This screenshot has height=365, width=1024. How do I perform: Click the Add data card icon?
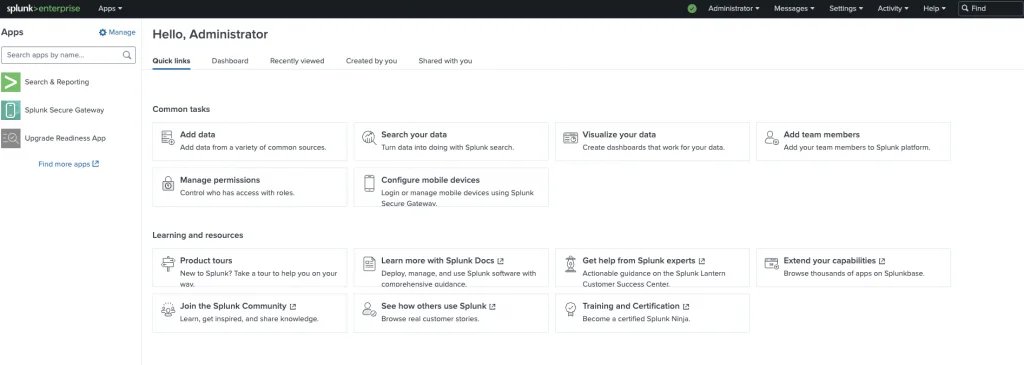[x=168, y=138]
